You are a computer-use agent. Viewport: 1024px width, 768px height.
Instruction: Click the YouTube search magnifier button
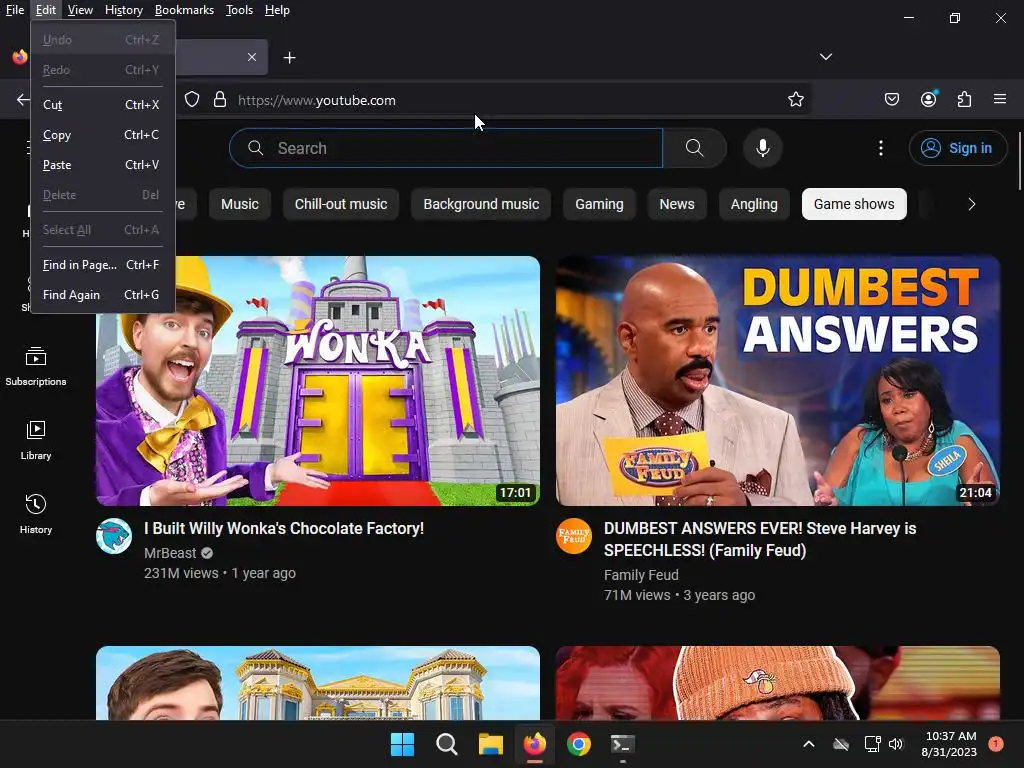[x=695, y=148]
